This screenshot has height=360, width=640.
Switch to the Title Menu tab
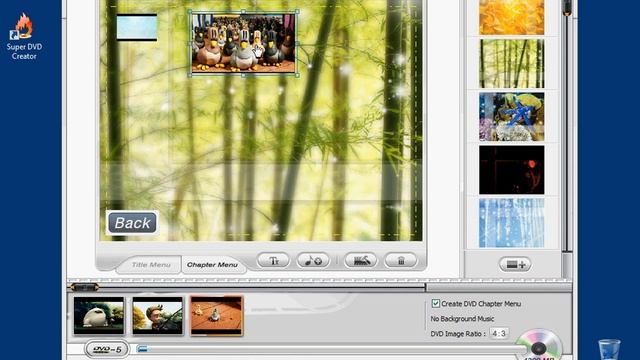pos(151,264)
